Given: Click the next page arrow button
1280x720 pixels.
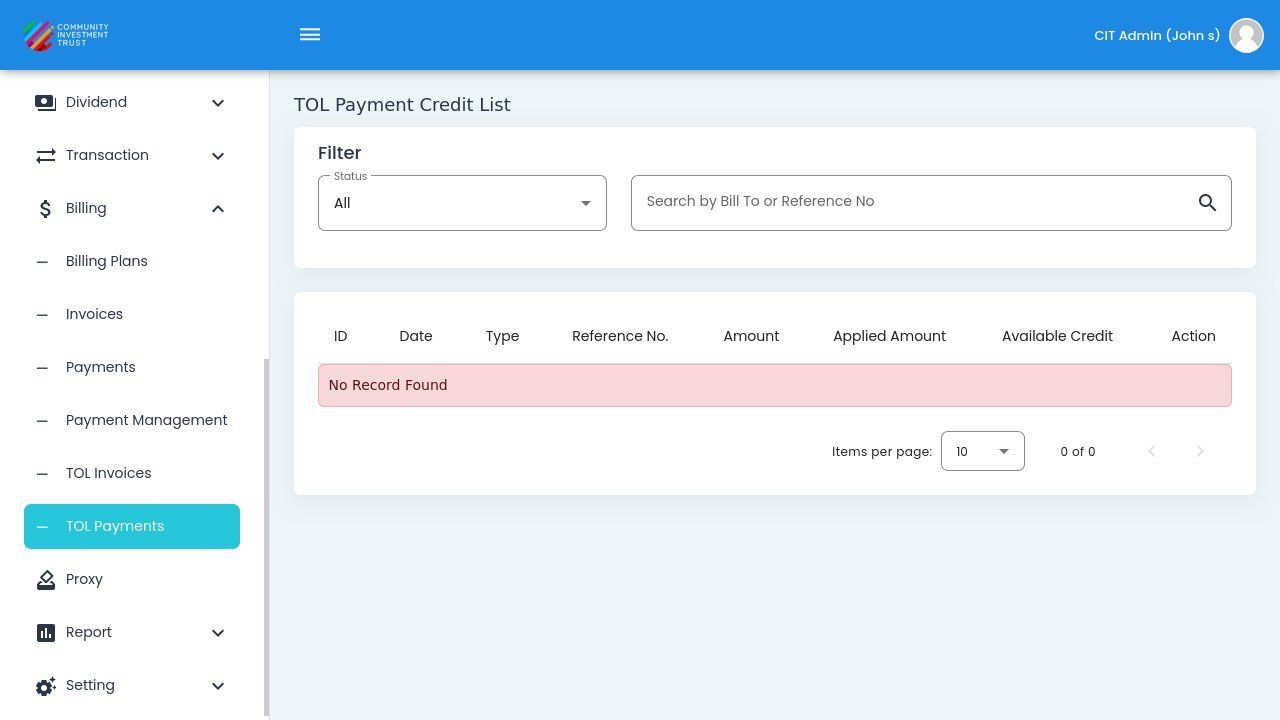Looking at the screenshot, I should pos(1200,451).
